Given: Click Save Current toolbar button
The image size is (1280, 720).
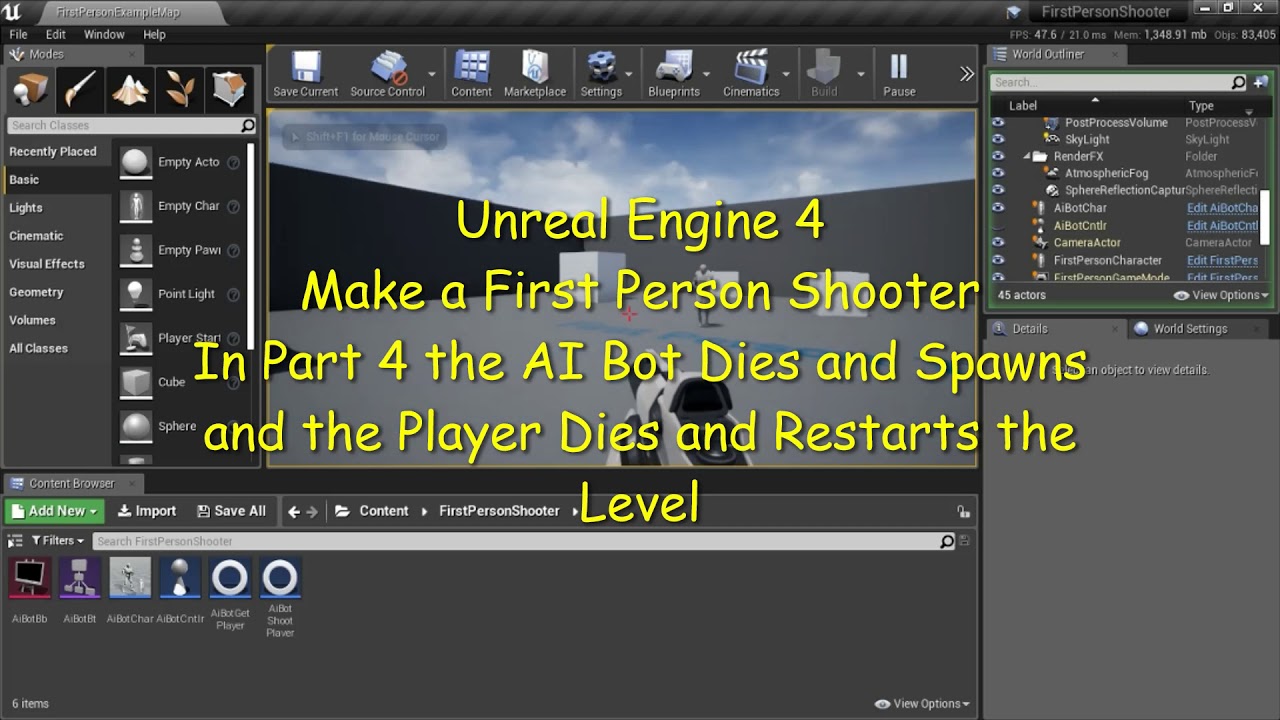Looking at the screenshot, I should [305, 74].
